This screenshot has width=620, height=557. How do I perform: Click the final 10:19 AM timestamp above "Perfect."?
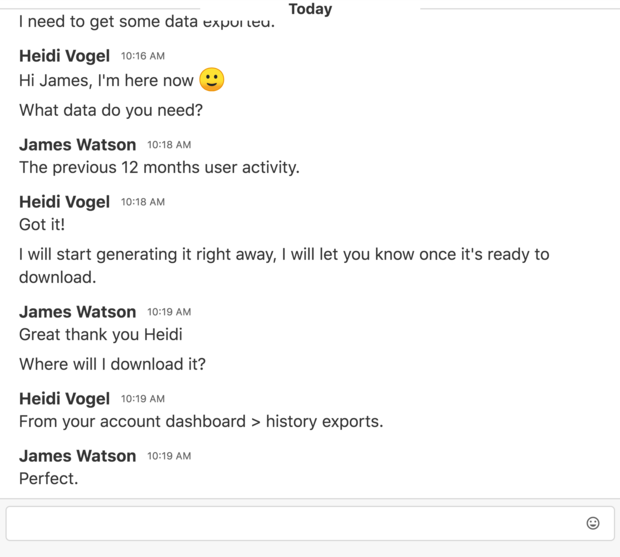(169, 456)
